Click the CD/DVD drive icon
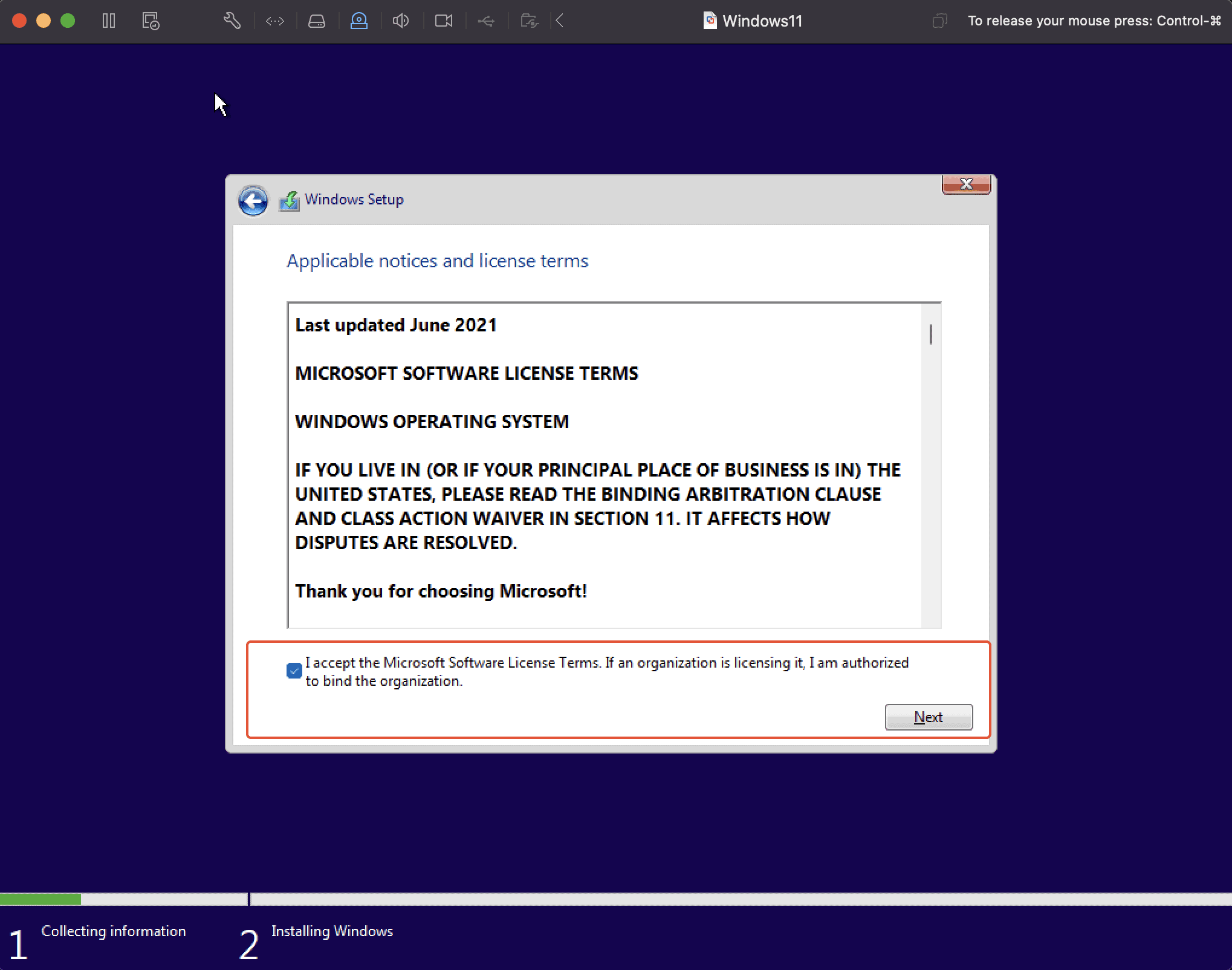This screenshot has width=1232, height=970. pos(359,21)
